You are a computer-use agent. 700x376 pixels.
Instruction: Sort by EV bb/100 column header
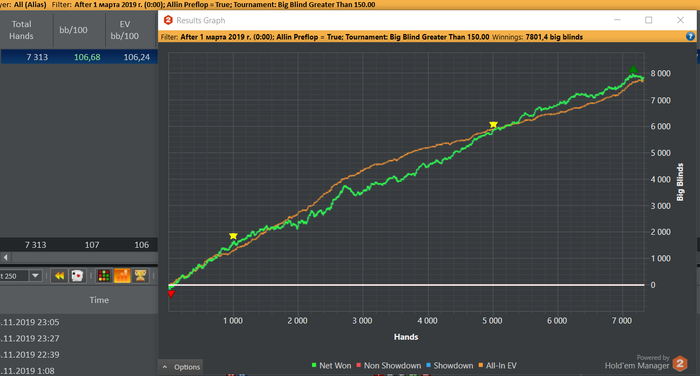tap(125, 30)
